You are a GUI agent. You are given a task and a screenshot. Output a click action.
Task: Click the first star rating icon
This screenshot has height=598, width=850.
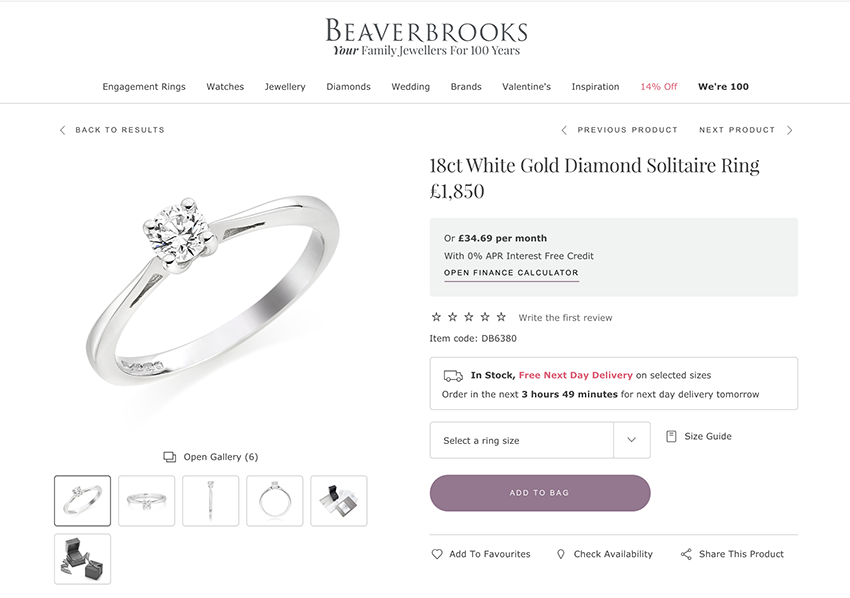pyautogui.click(x=436, y=316)
